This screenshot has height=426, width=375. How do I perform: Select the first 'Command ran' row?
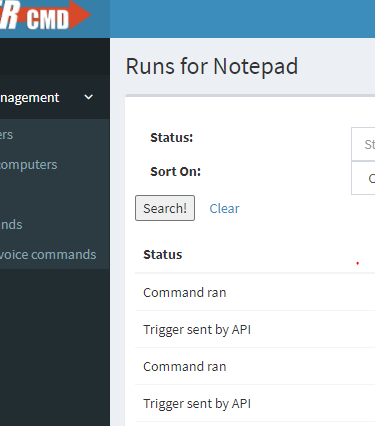click(x=255, y=292)
